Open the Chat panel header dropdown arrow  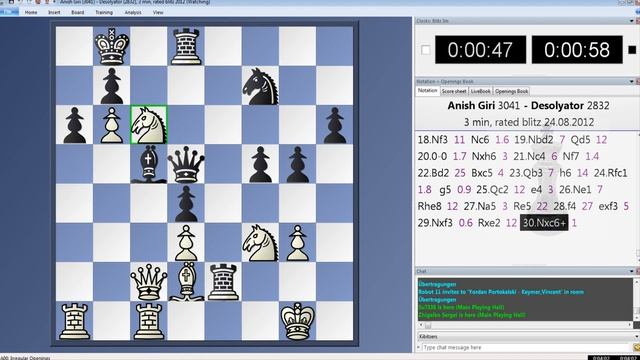pos(632,271)
